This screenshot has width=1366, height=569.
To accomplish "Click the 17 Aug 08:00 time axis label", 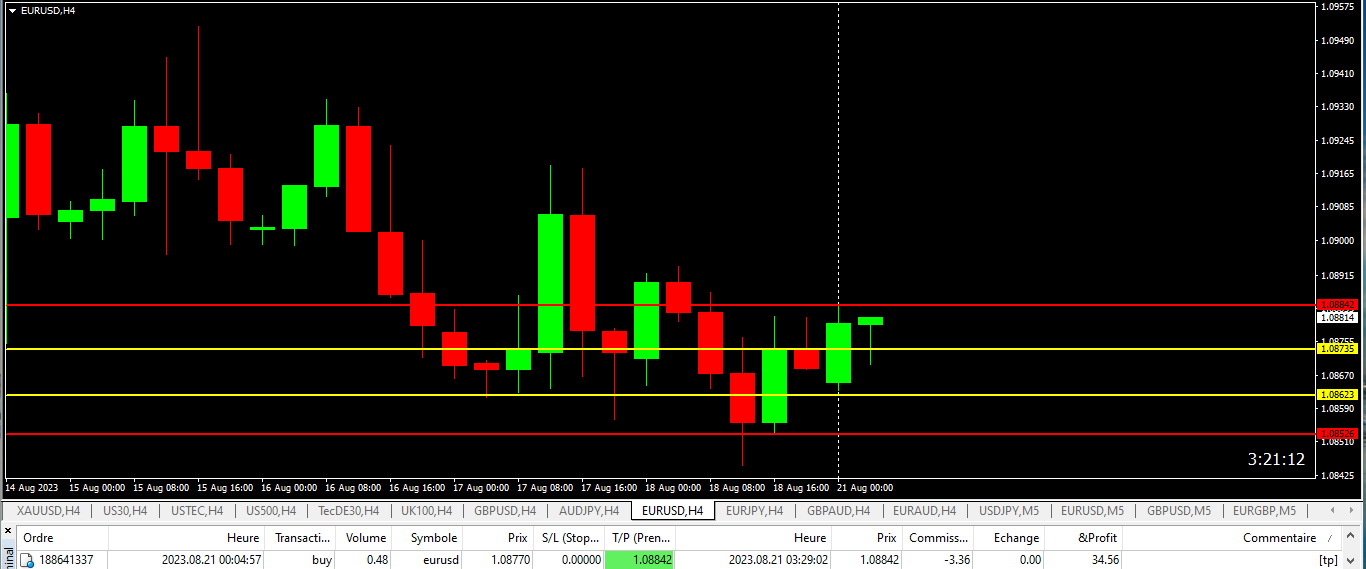I will point(545,488).
